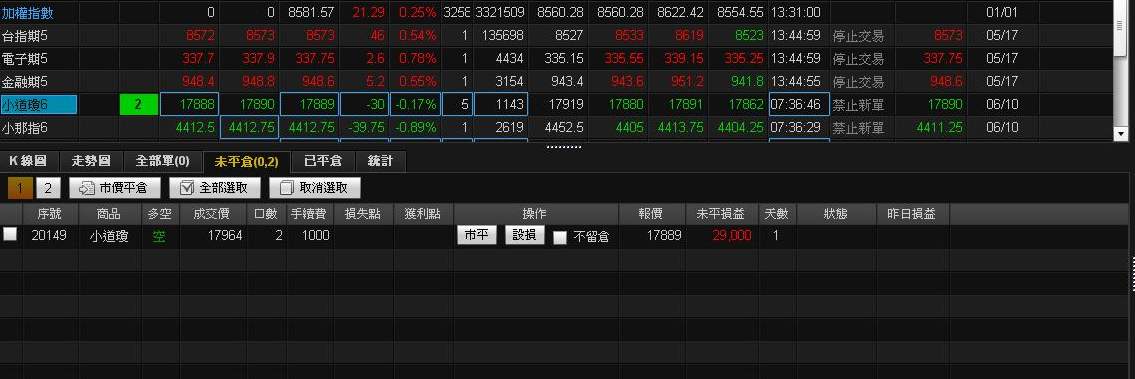Image resolution: width=1135 pixels, height=379 pixels.
Task: Select the 小那指6 quote row
Action: click(557, 127)
